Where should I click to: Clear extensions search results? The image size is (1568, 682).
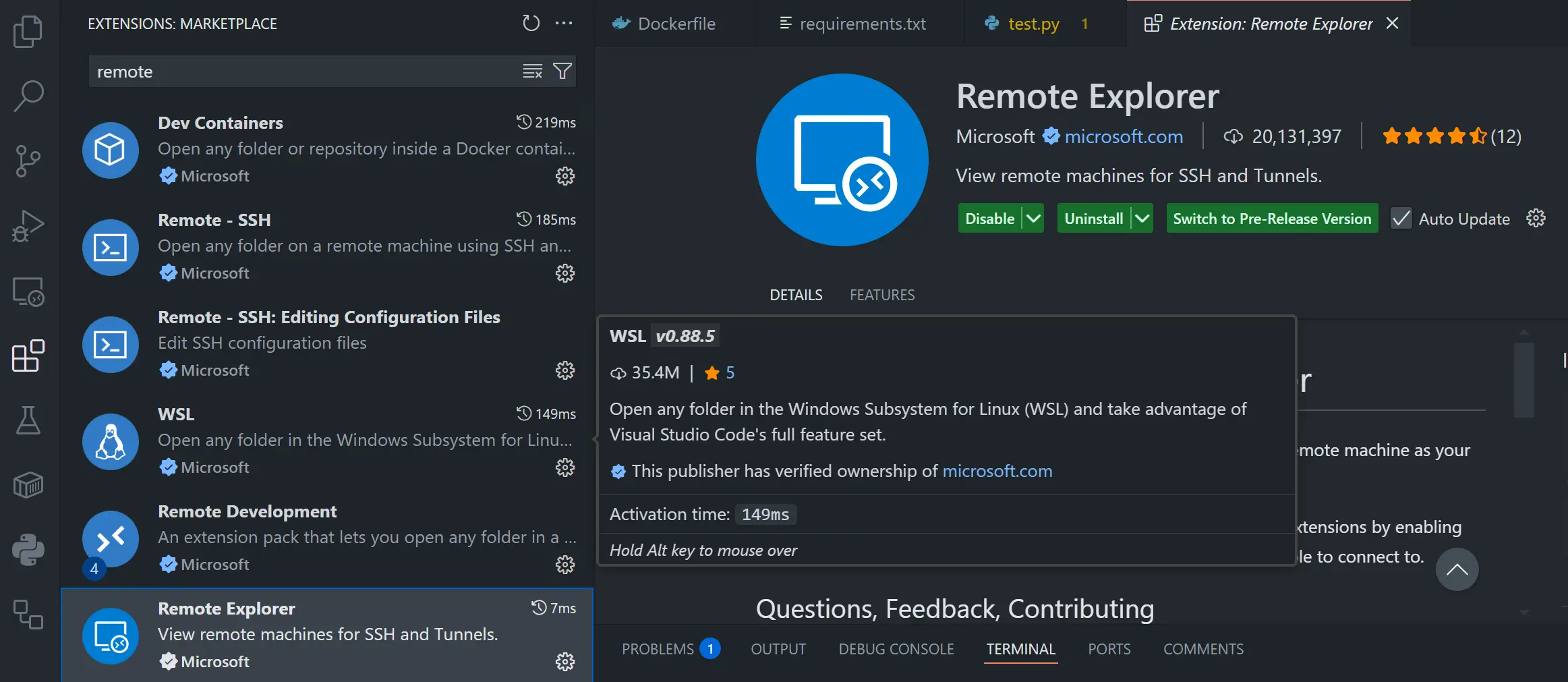click(x=533, y=71)
